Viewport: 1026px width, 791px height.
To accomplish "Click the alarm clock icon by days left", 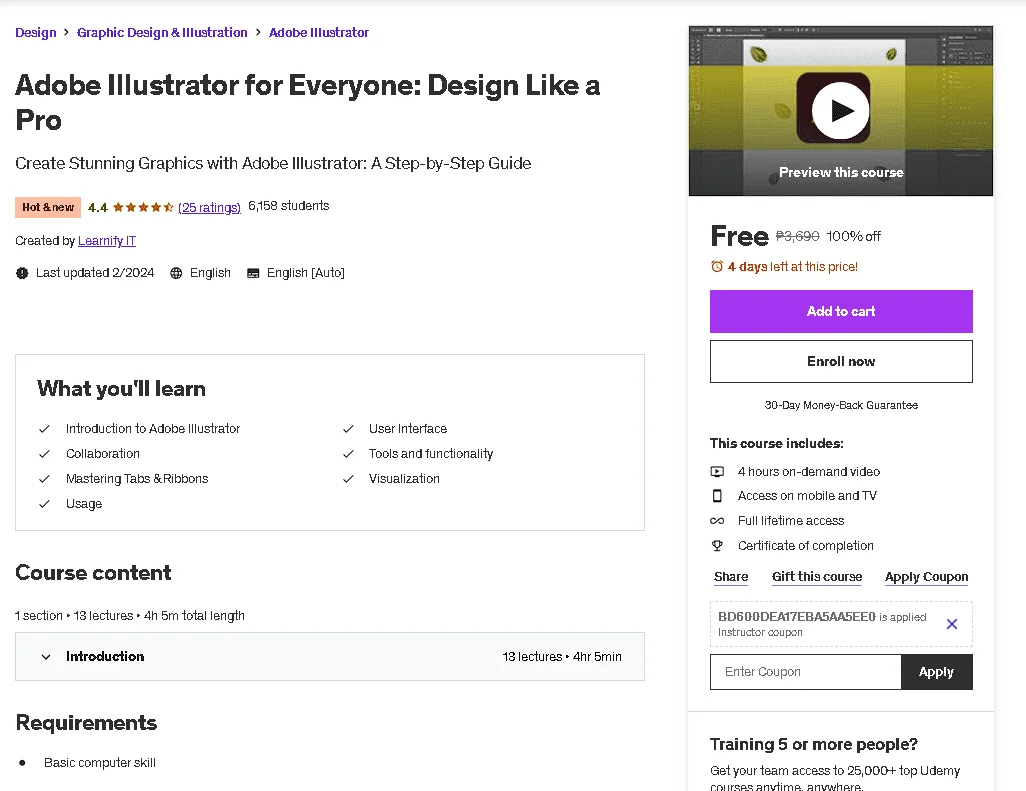I will point(717,266).
